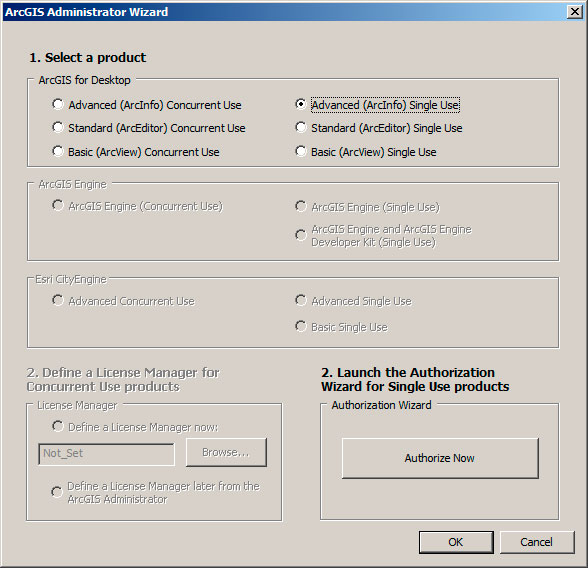Select CityEngine Advanced Concurrent Use option
588x568 pixels.
pyautogui.click(x=58, y=301)
